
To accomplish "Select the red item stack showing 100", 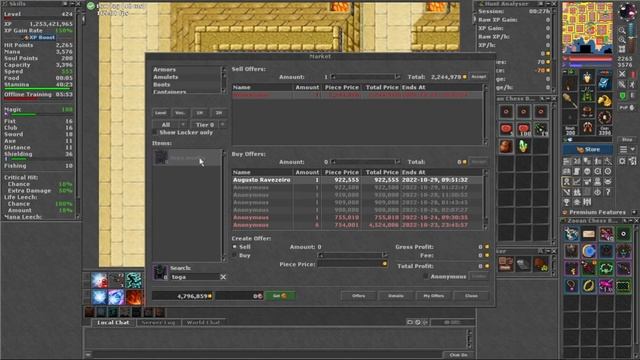I will point(523,129).
